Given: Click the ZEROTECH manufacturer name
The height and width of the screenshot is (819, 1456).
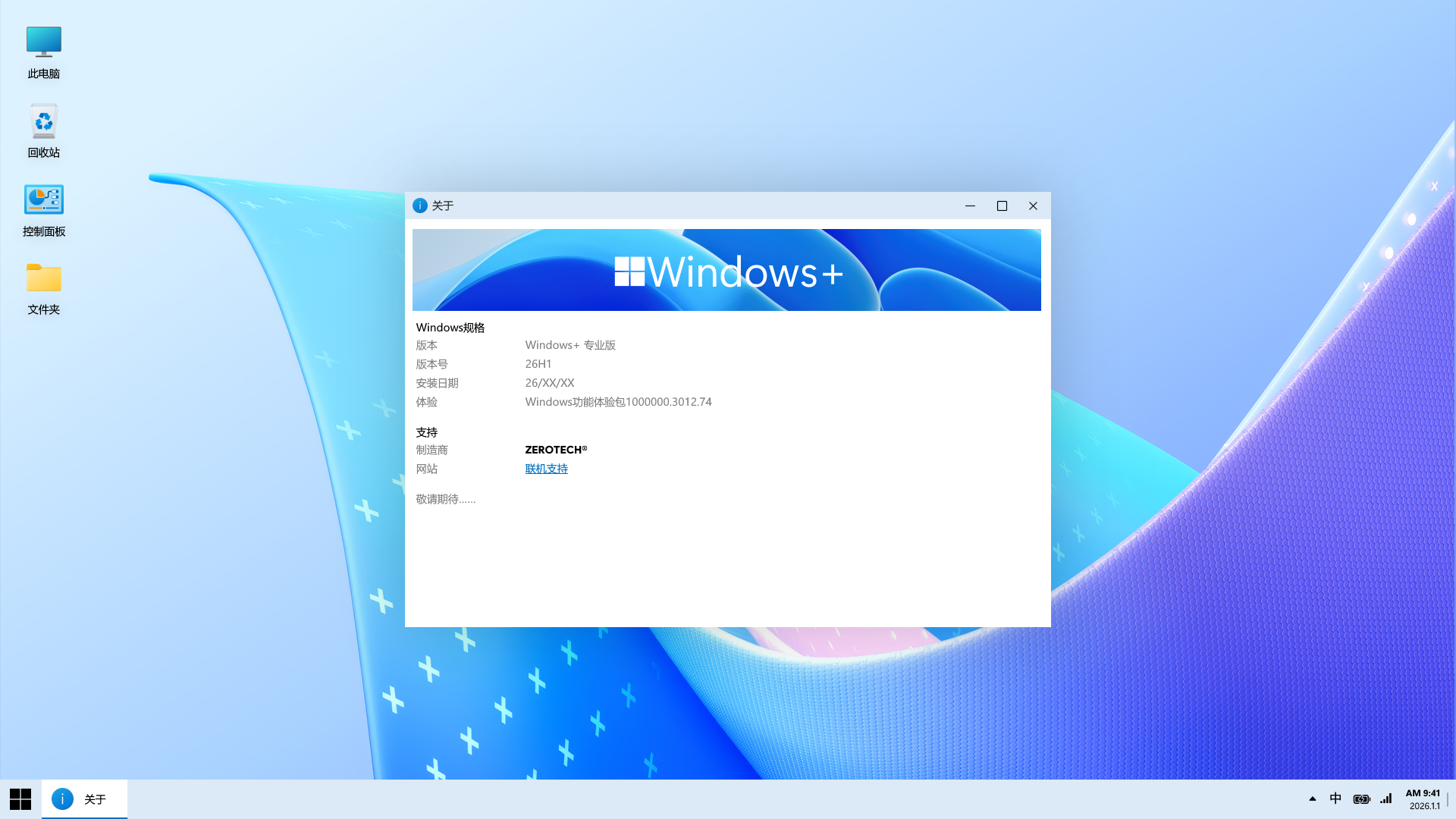Looking at the screenshot, I should pyautogui.click(x=556, y=450).
